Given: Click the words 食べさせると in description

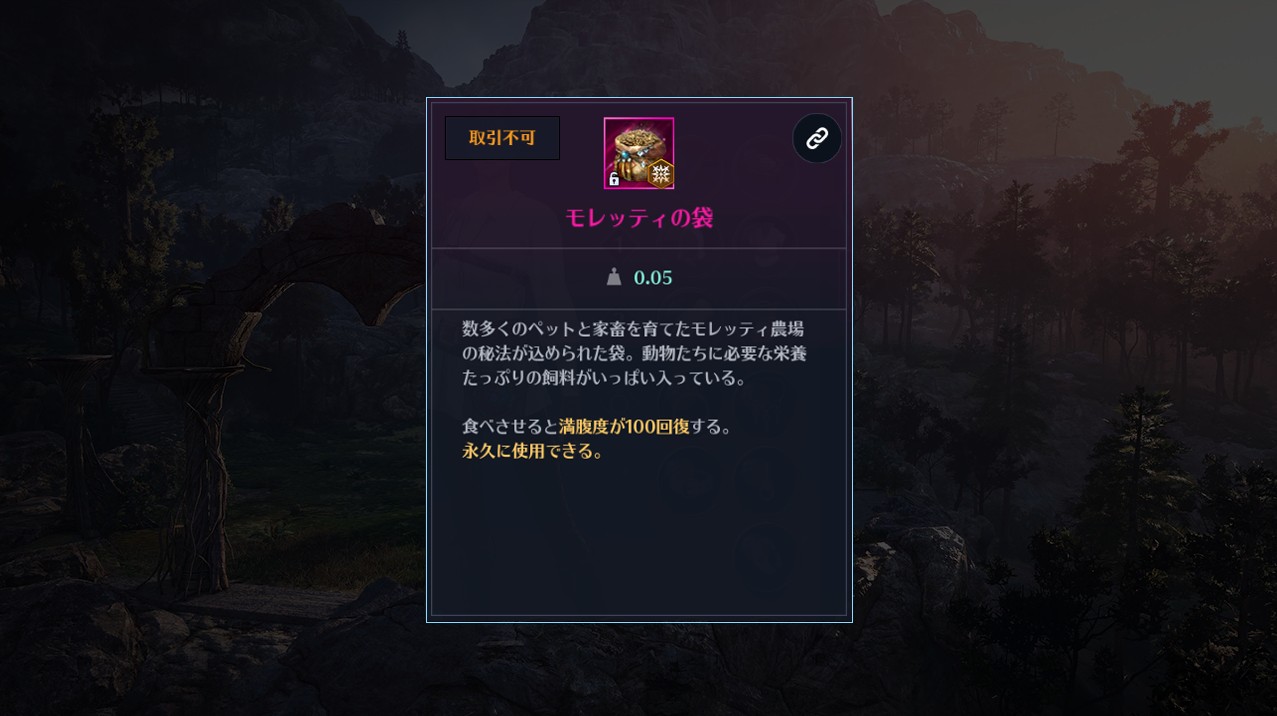Looking at the screenshot, I should pyautogui.click(x=510, y=427).
